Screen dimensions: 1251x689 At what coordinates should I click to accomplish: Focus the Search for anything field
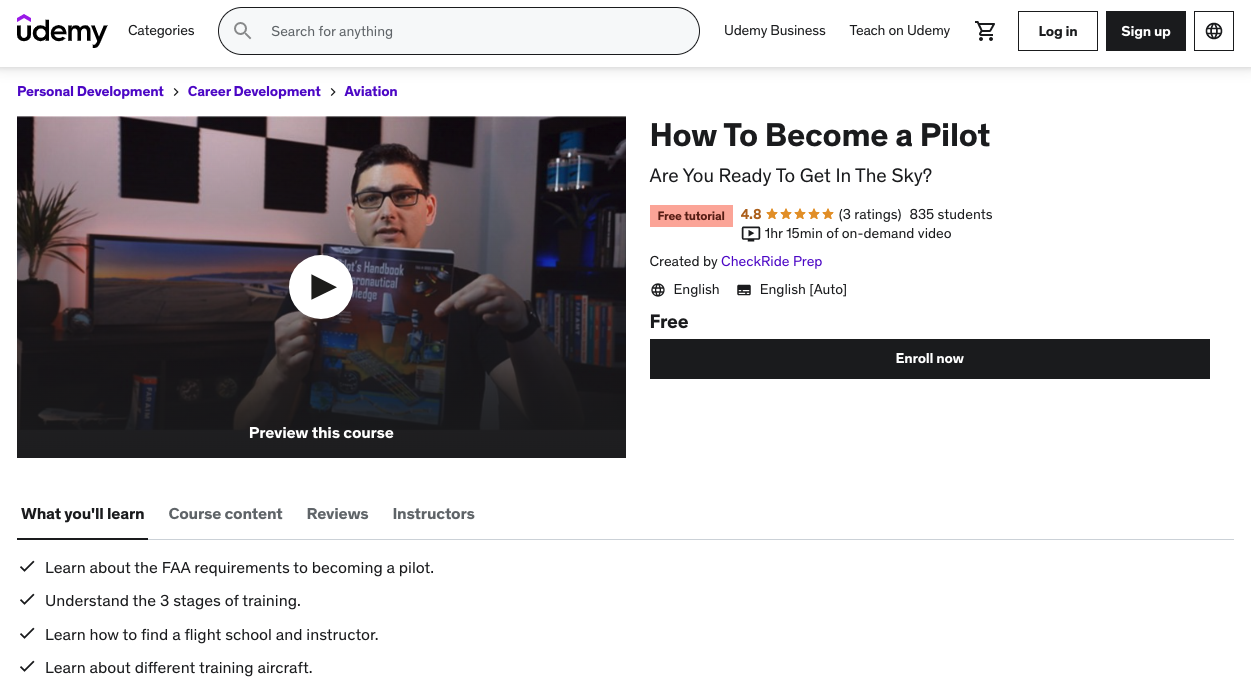[x=459, y=31]
